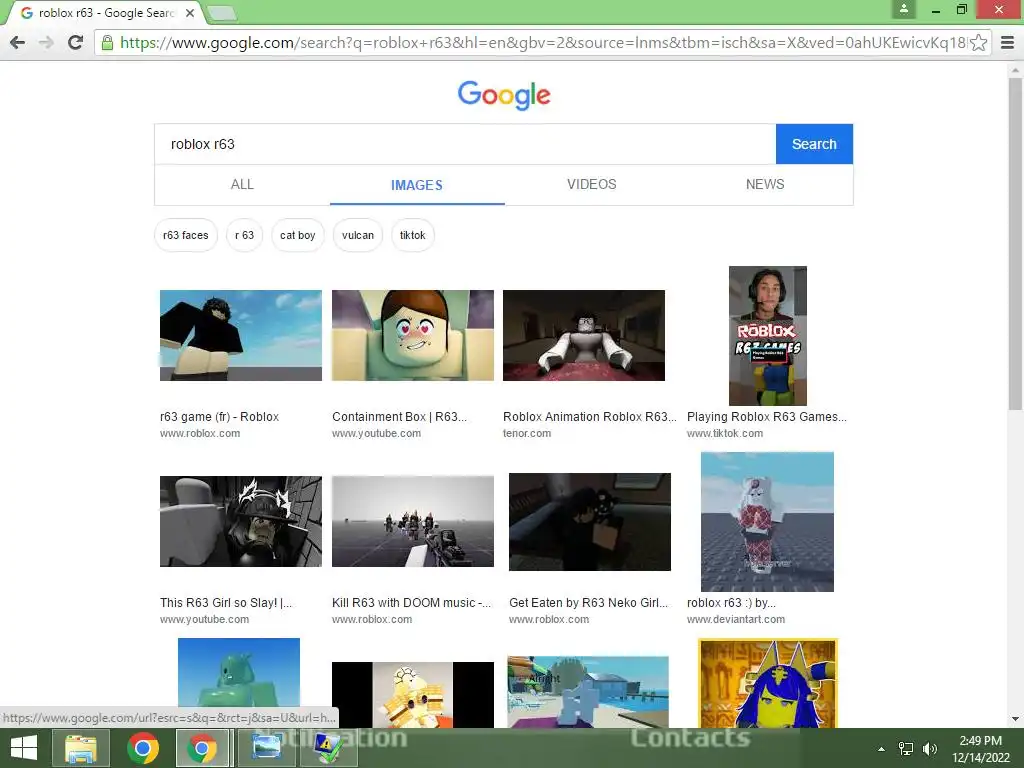Open the blue-haired Egyptian cat thumbnail
This screenshot has width=1024, height=768.
[768, 682]
